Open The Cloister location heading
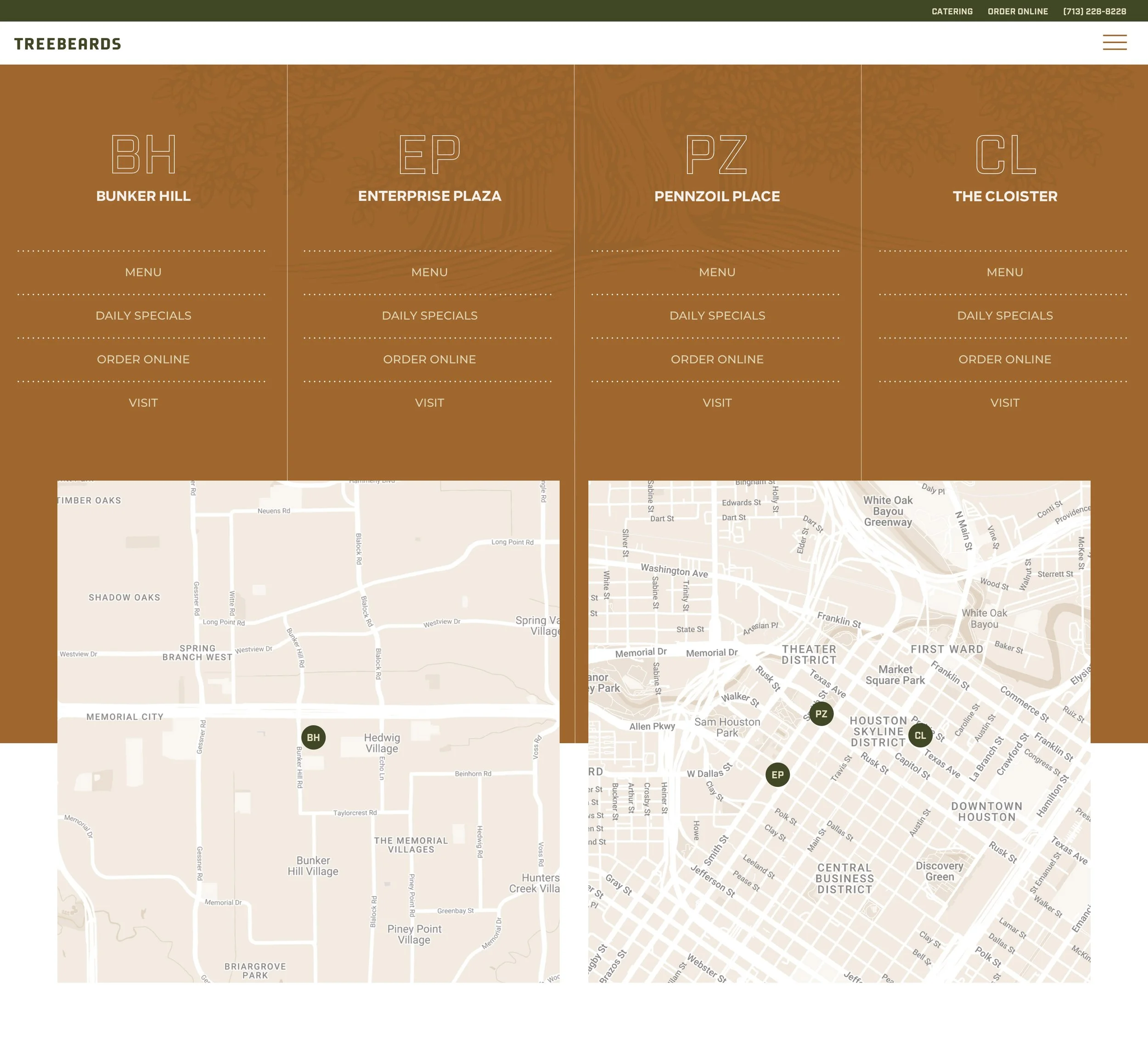The image size is (1148, 1038). pyautogui.click(x=1005, y=196)
